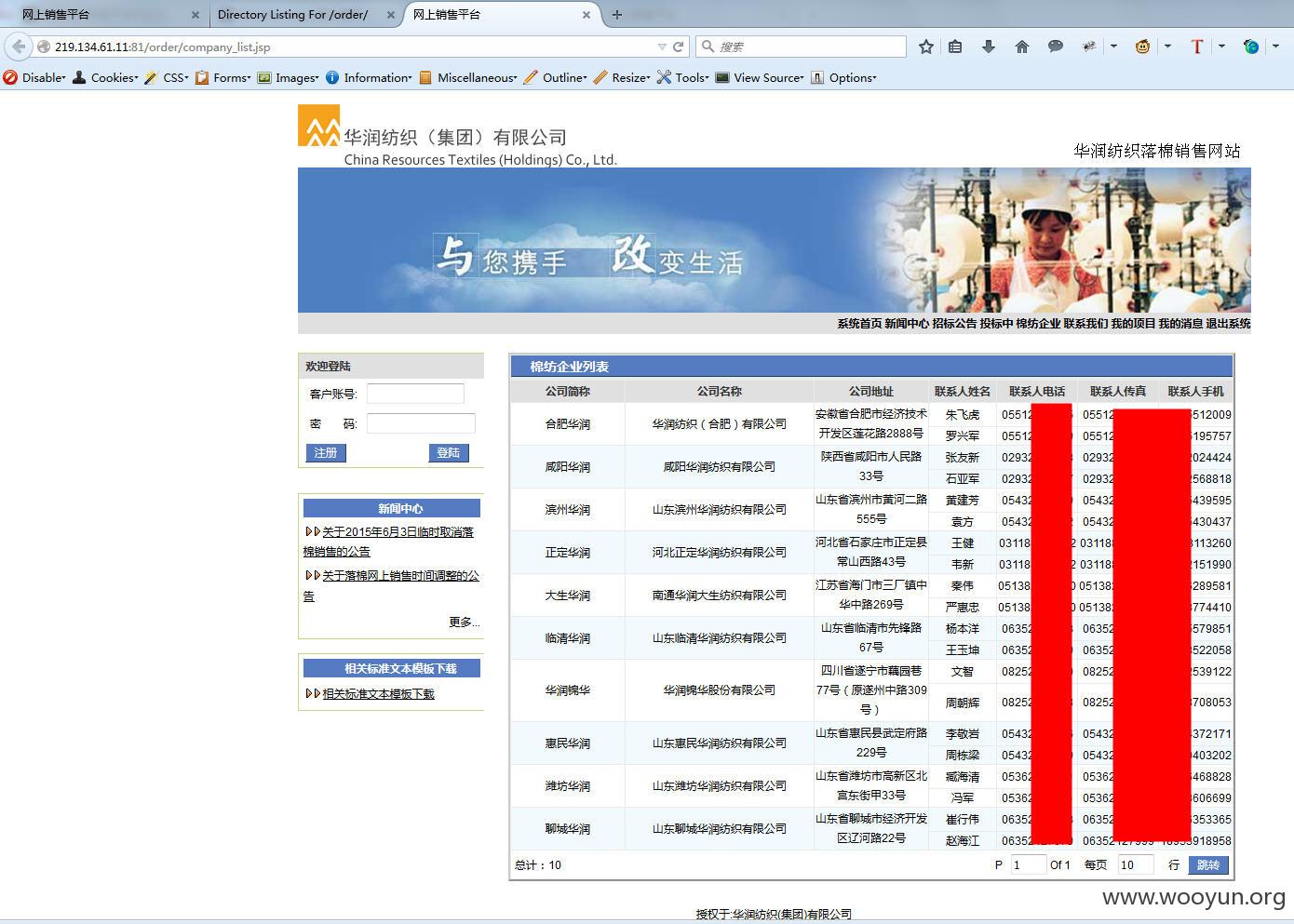Viewport: 1294px width, 924px height.
Task: Click the 客户账号 input field
Action: point(415,394)
